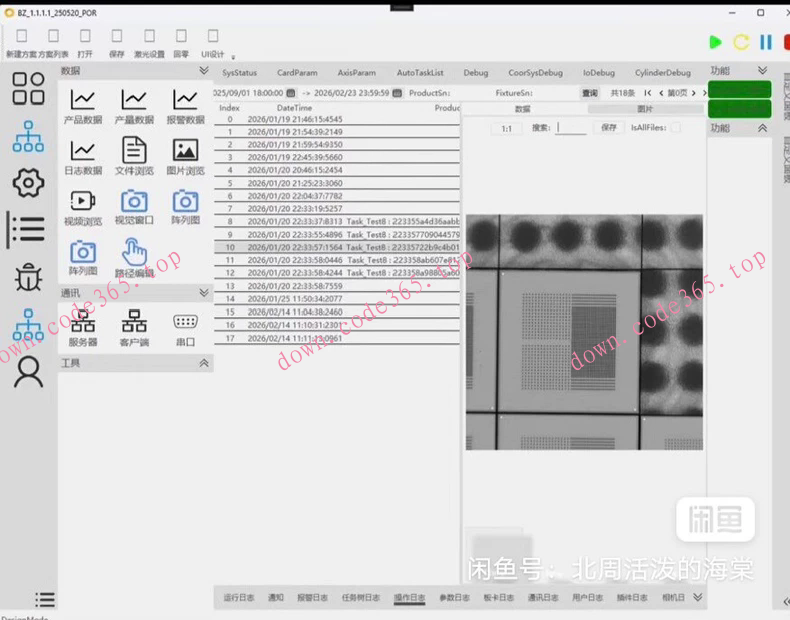Expand the 工具 panel section
Image resolution: width=790 pixels, height=620 pixels.
(204, 363)
